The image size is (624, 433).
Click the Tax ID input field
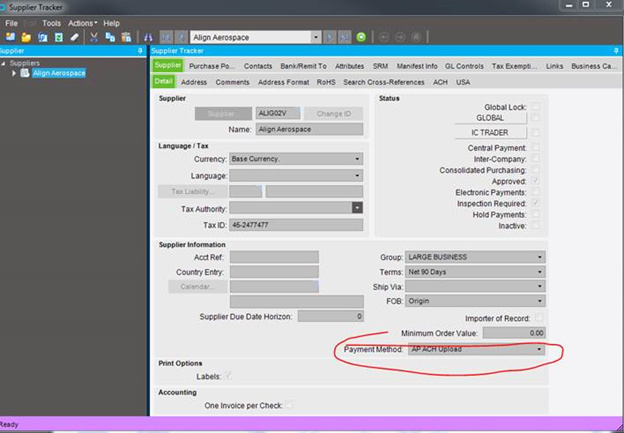pos(295,225)
